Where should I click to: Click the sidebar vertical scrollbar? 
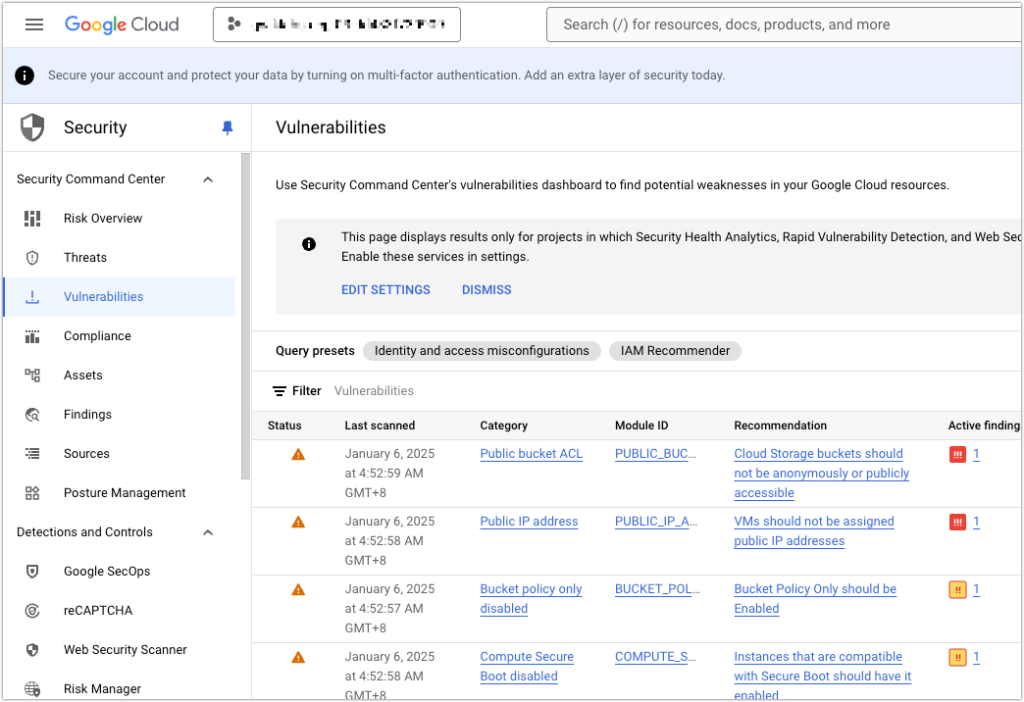246,316
